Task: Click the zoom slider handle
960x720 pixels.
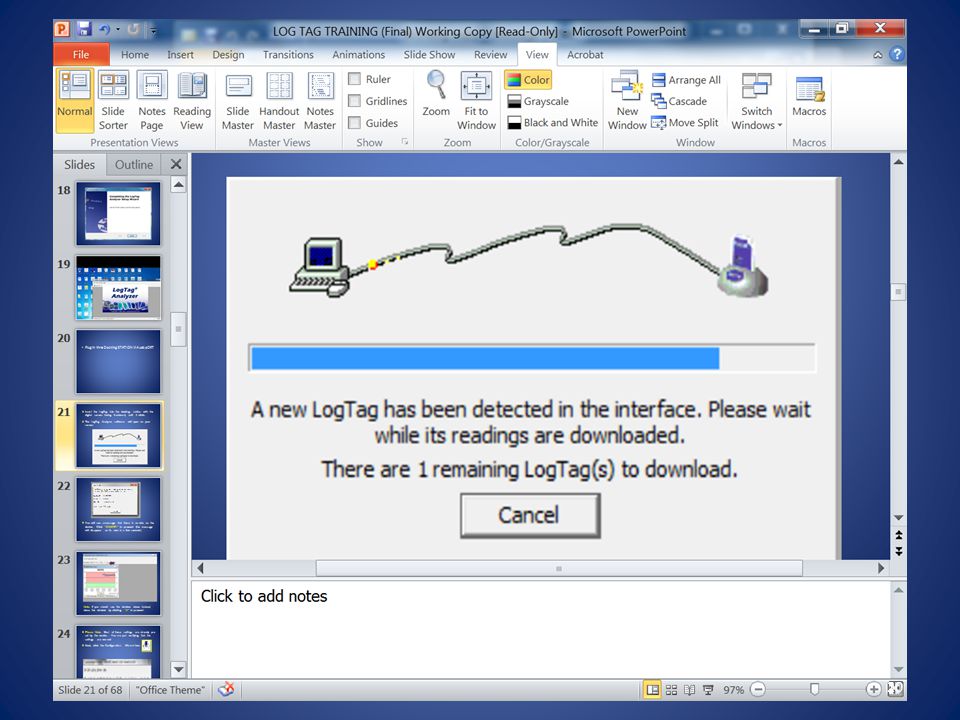Action: coord(814,689)
